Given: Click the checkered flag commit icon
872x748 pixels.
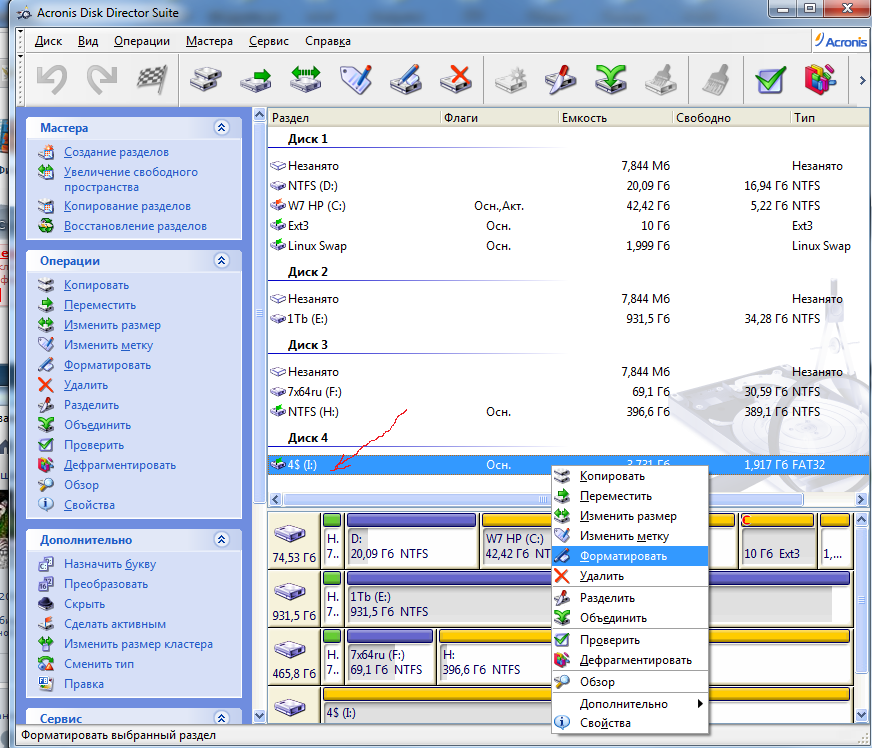Looking at the screenshot, I should tap(152, 80).
